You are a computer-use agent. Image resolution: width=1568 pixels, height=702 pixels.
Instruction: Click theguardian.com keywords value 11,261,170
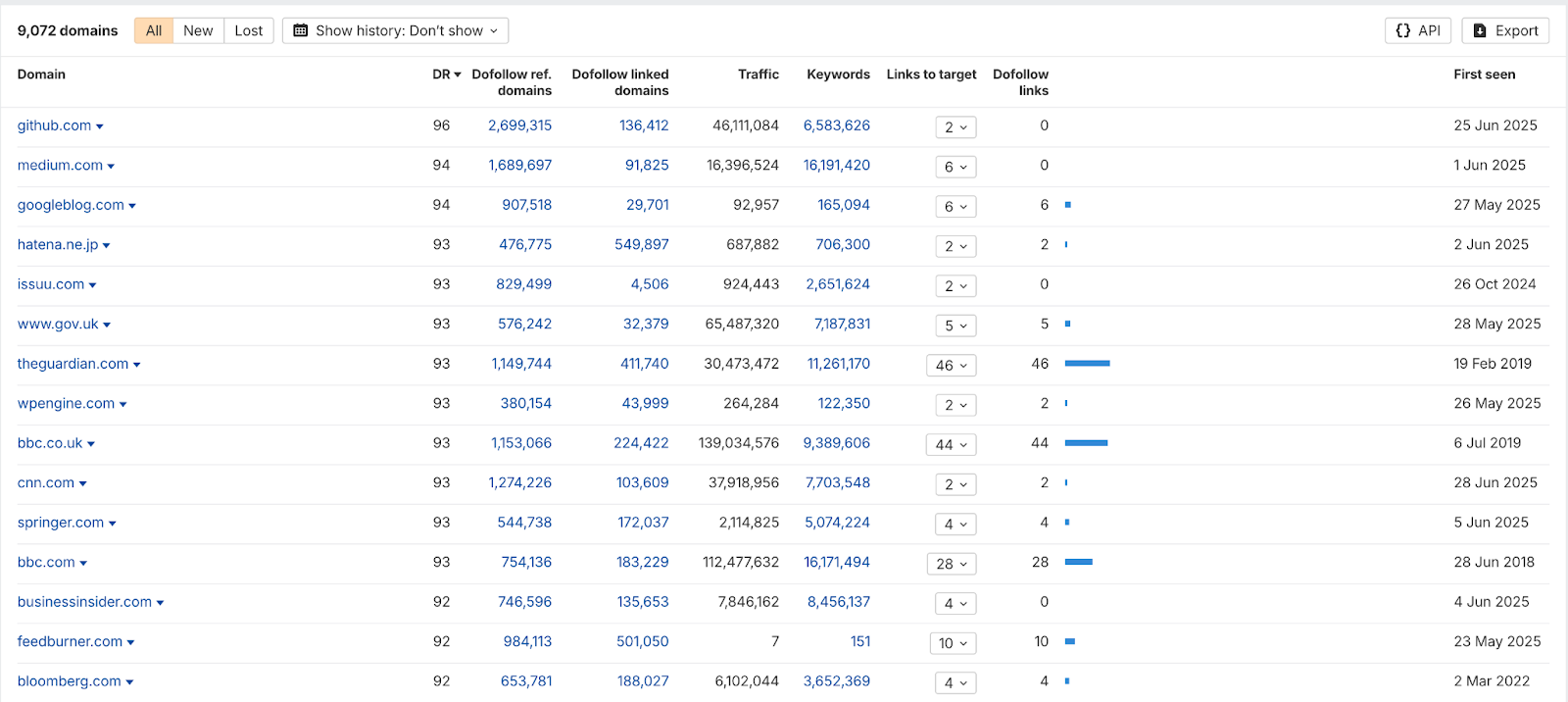point(839,364)
